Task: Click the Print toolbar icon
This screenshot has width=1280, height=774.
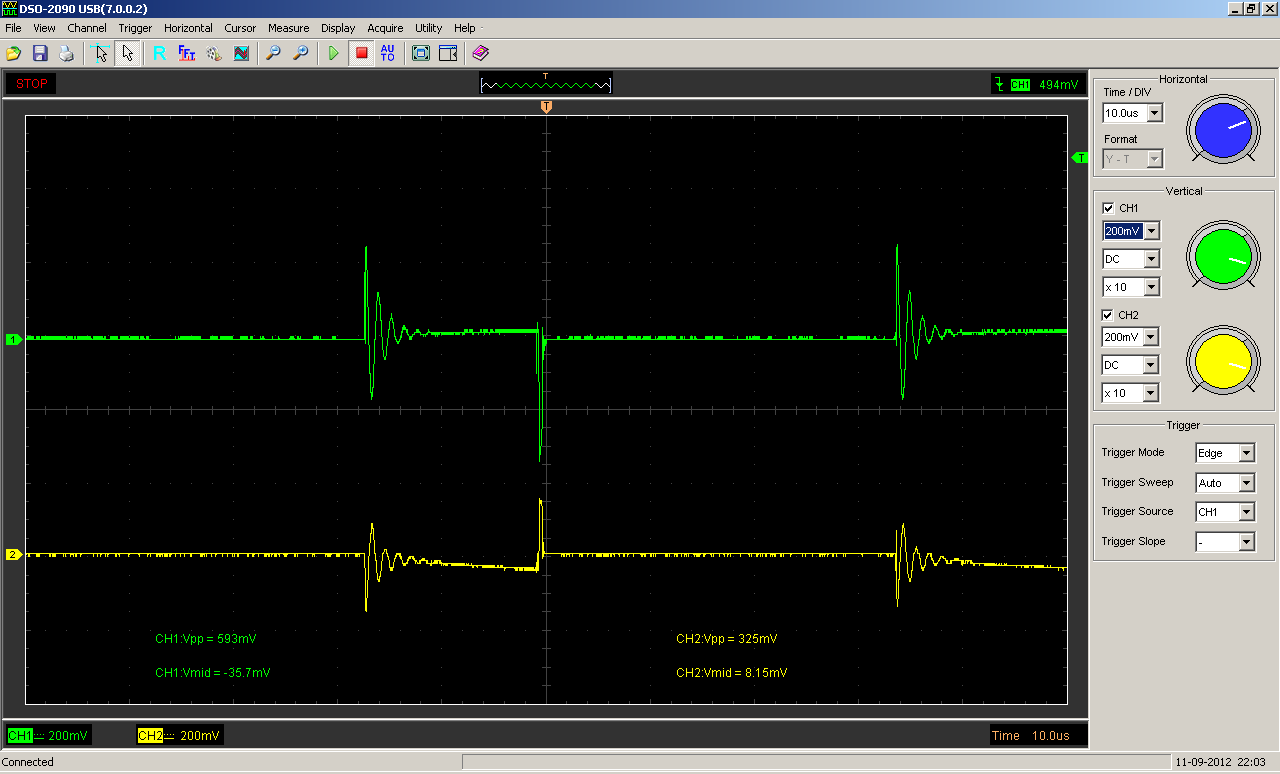Action: (x=66, y=53)
